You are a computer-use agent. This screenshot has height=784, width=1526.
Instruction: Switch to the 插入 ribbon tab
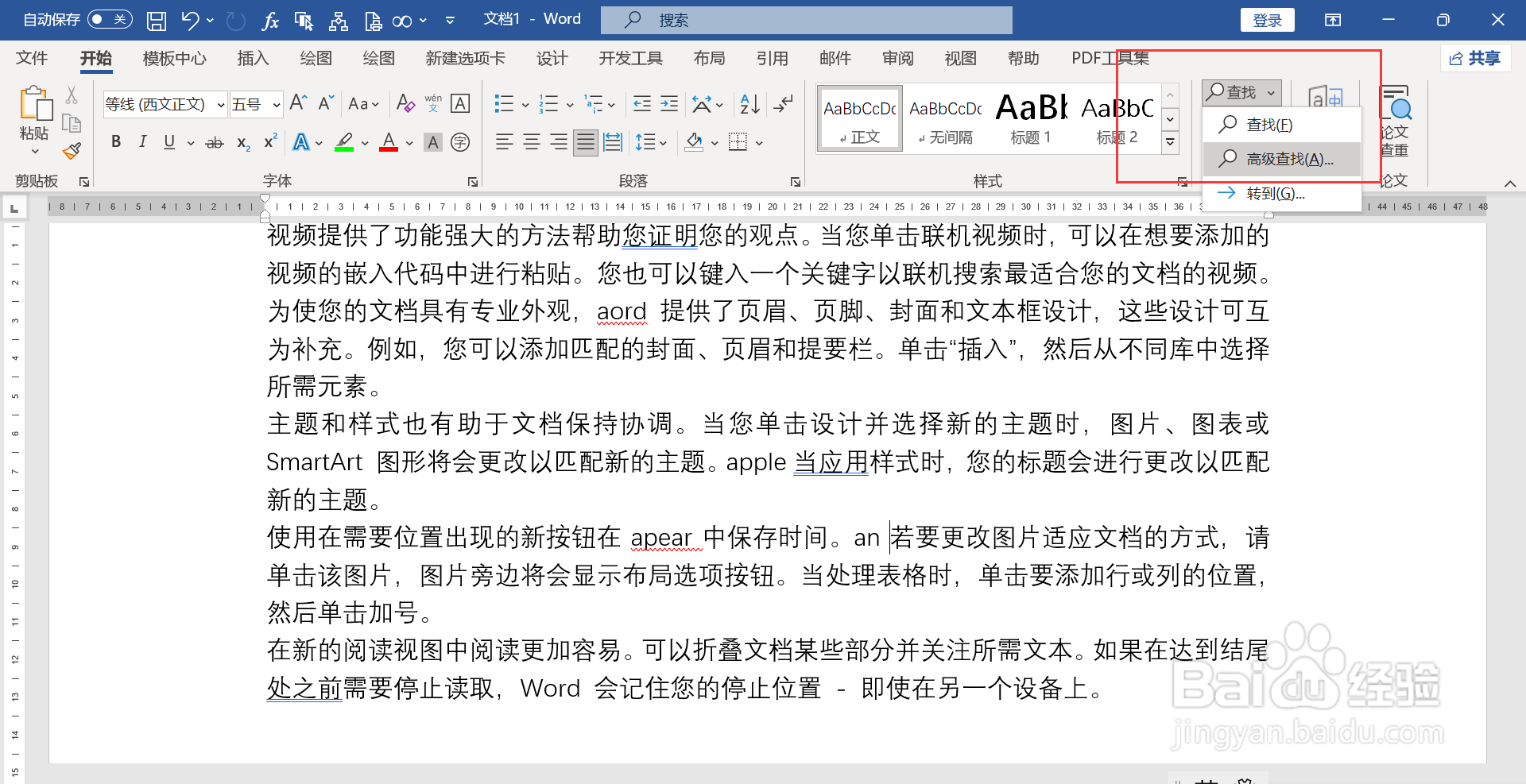[253, 58]
